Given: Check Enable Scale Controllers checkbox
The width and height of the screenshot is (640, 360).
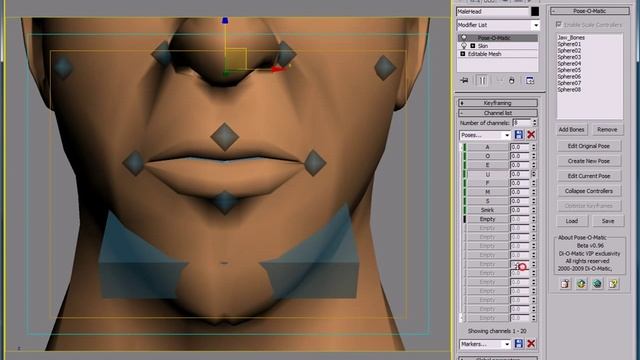Looking at the screenshot, I should pos(559,24).
